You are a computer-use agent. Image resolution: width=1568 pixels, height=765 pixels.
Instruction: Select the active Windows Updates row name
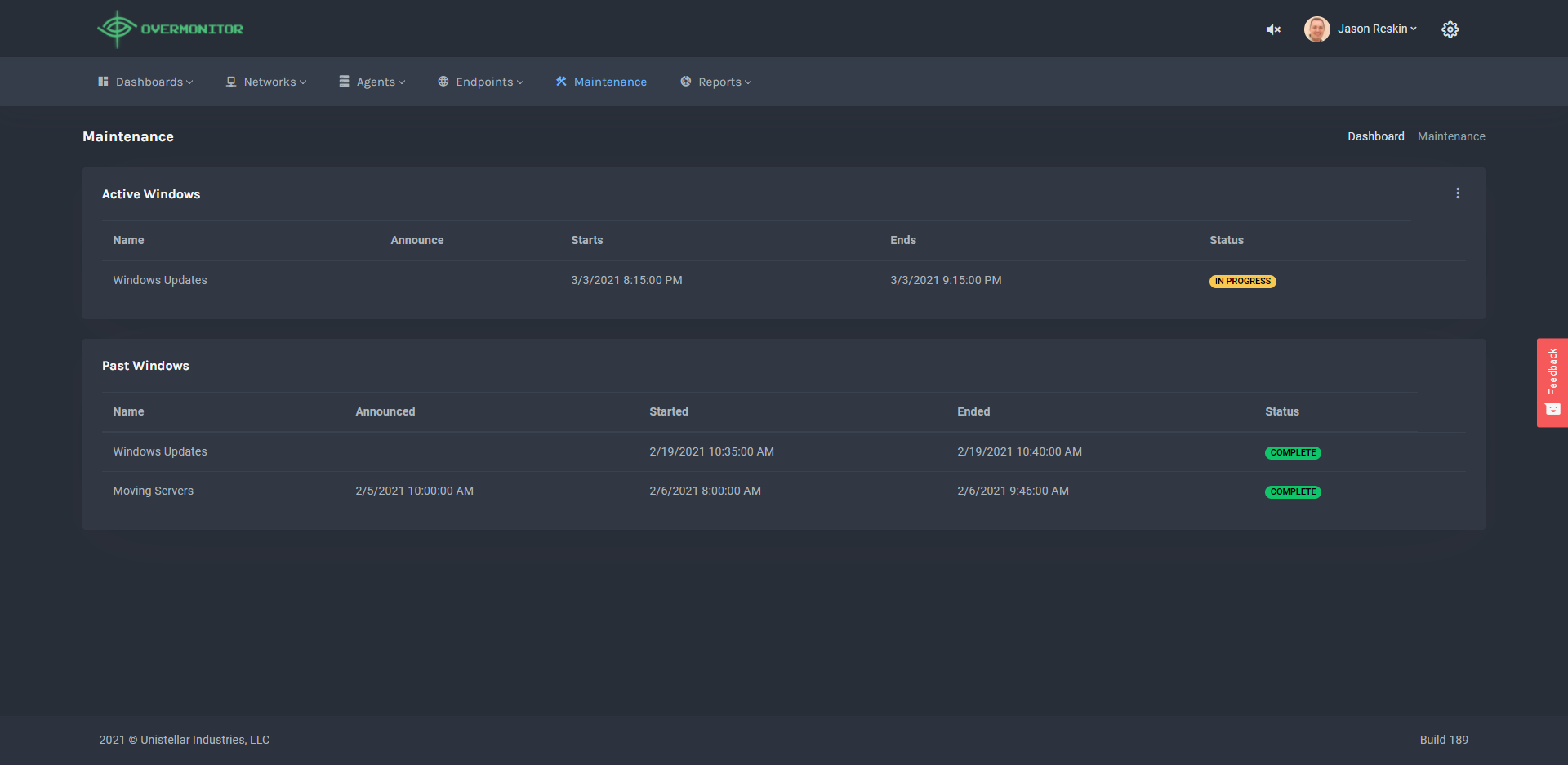[x=160, y=280]
